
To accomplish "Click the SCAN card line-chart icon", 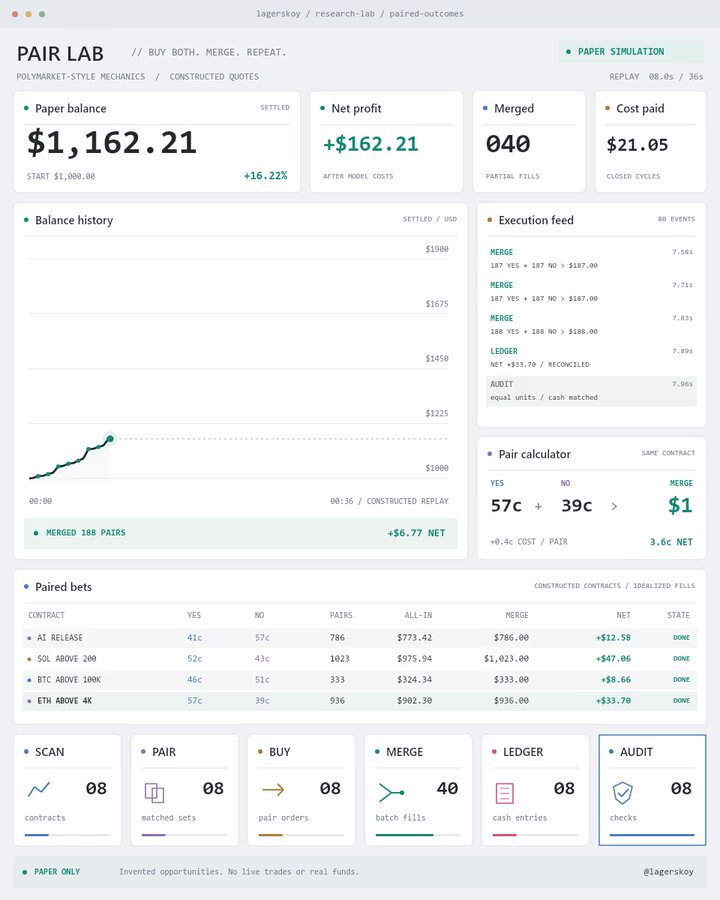I will pos(39,790).
